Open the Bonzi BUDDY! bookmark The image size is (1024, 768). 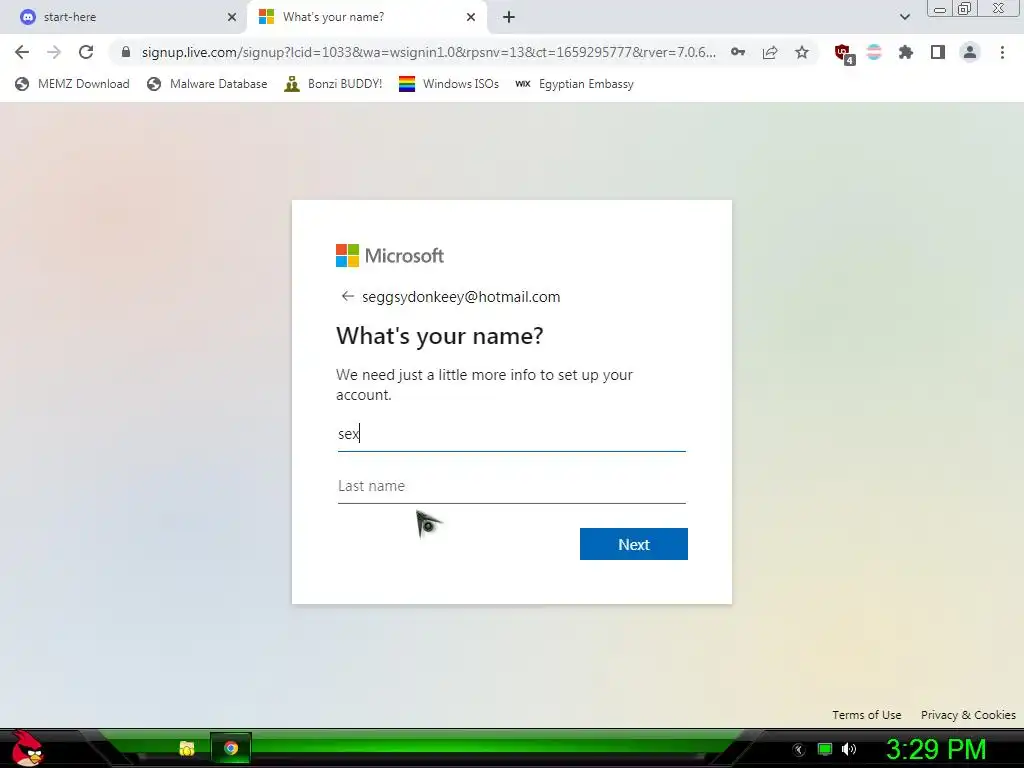click(333, 84)
